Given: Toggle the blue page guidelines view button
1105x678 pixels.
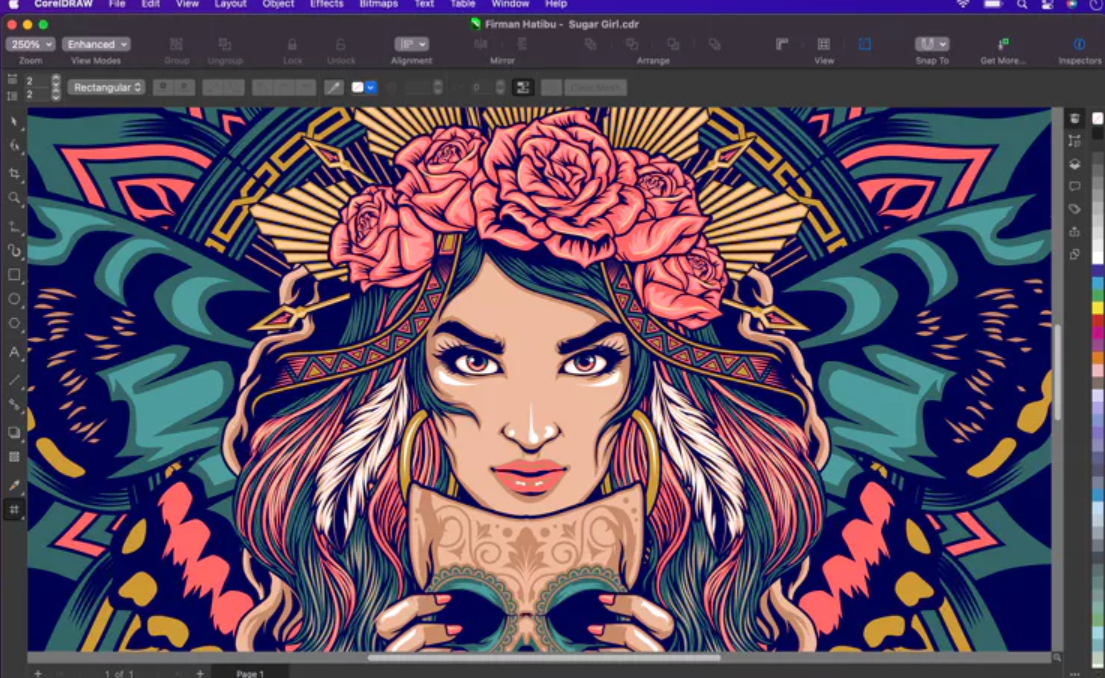Looking at the screenshot, I should 865,44.
